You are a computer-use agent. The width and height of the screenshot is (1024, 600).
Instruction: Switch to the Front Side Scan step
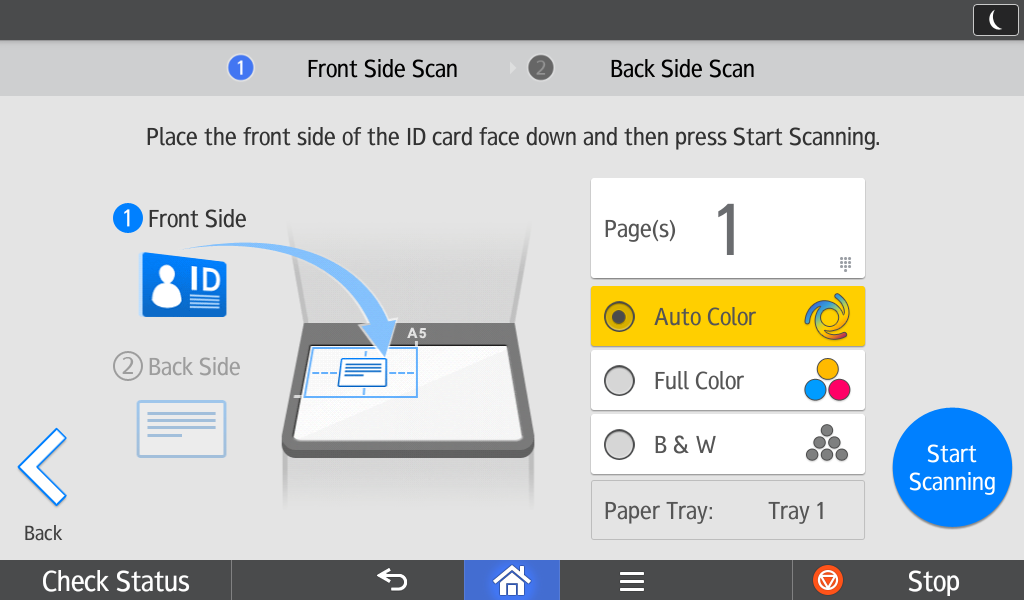[381, 69]
